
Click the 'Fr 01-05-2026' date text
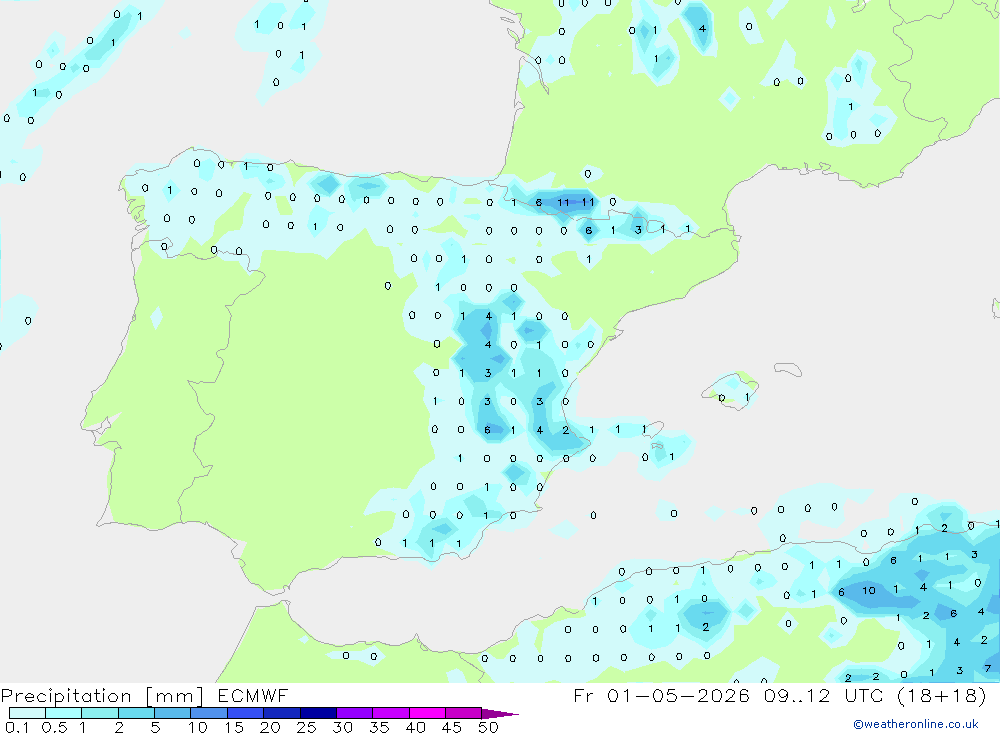click(x=661, y=695)
